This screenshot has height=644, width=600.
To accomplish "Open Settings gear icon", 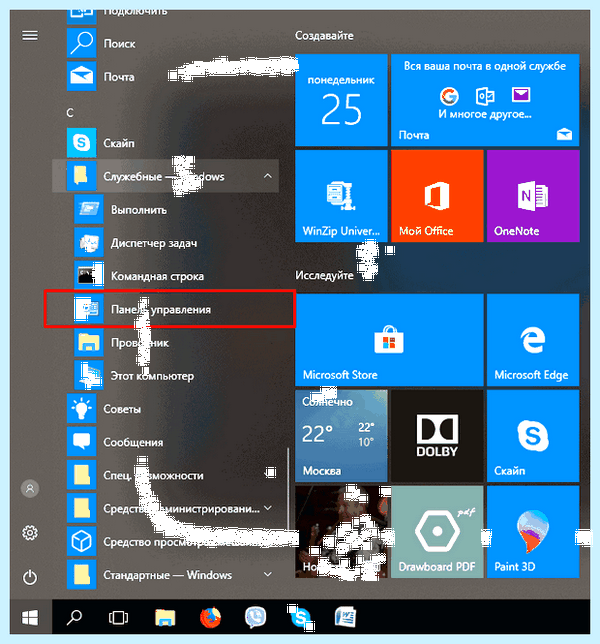I will pos(30,533).
